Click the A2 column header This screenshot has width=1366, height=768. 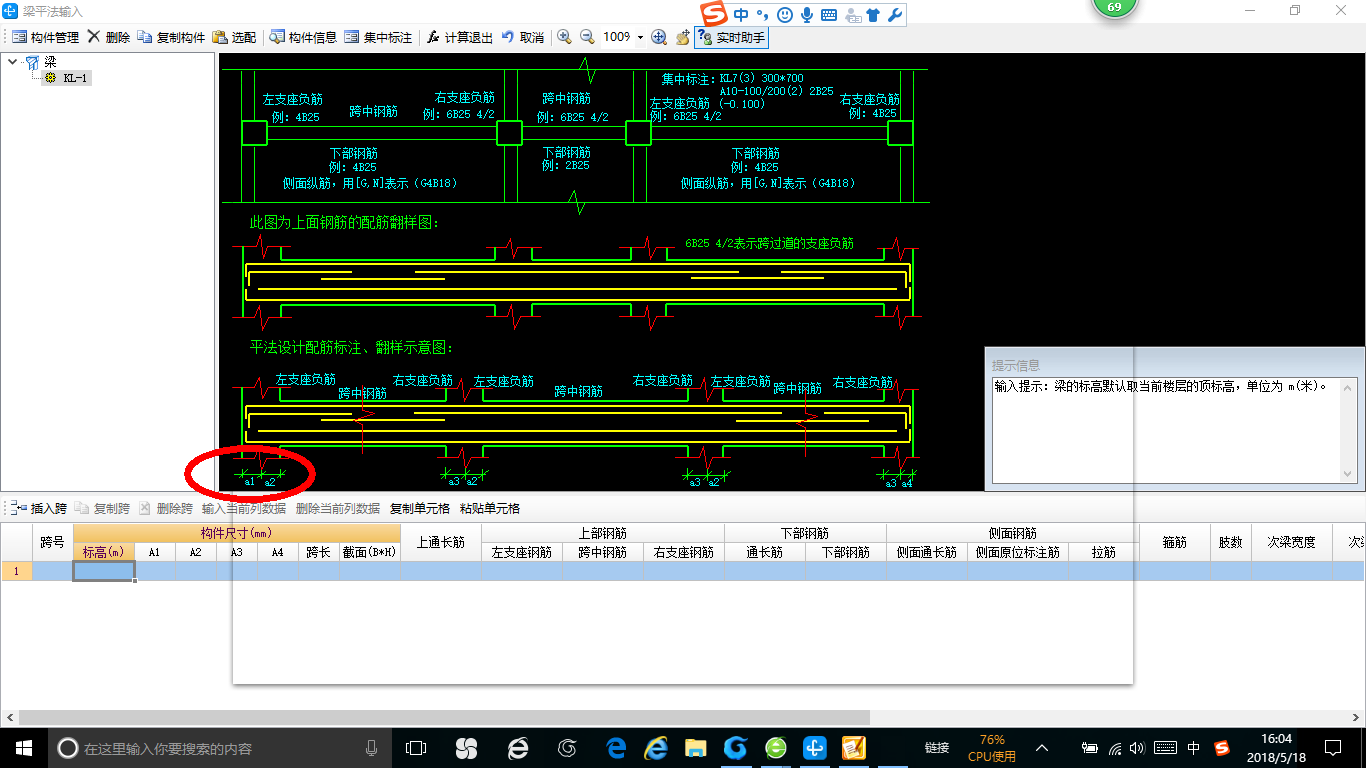click(x=196, y=552)
